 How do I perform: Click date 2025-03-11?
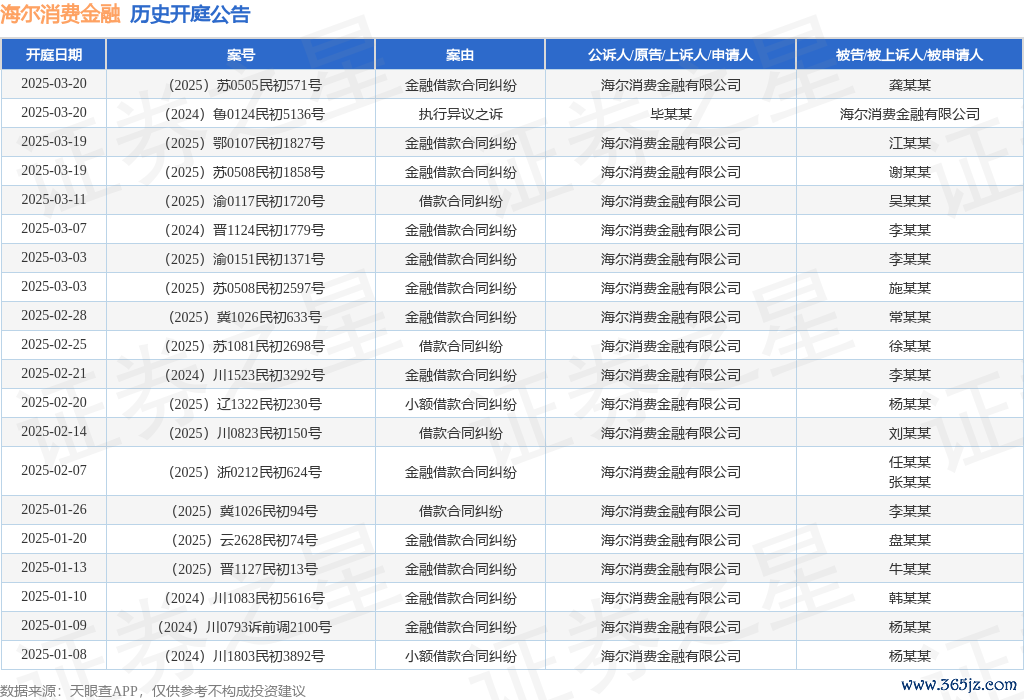click(54, 199)
